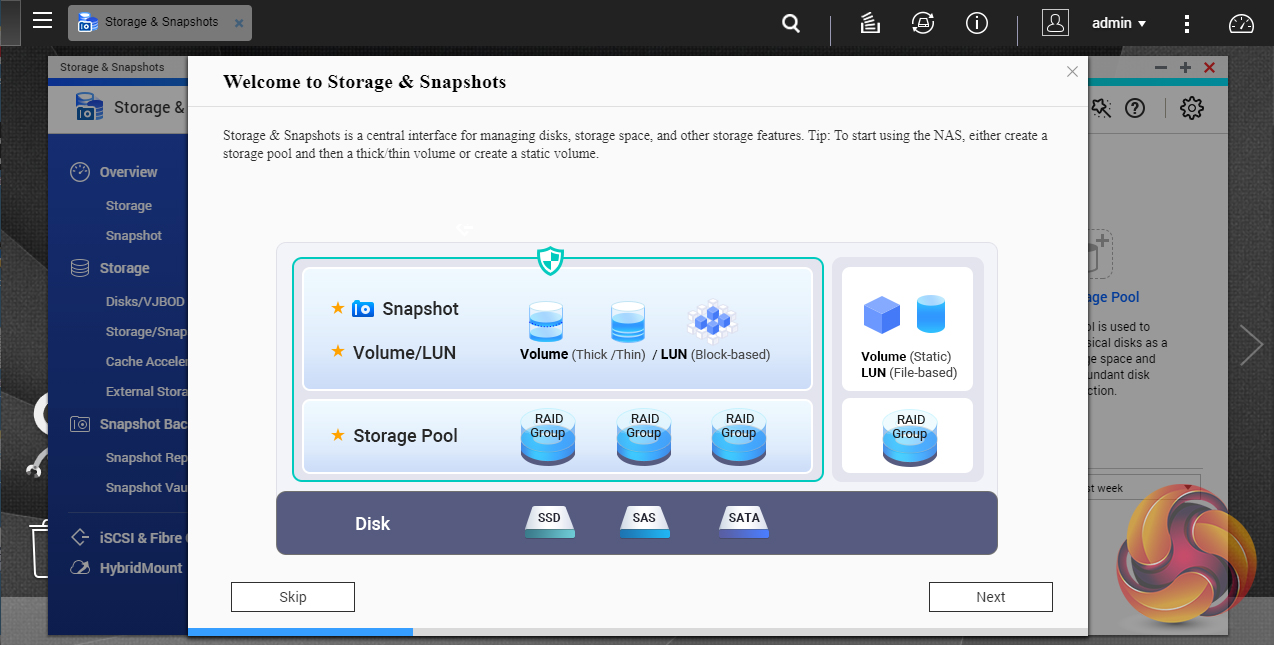The height and width of the screenshot is (645, 1274).
Task: Click the static Volume blue cube icon
Action: click(x=881, y=315)
